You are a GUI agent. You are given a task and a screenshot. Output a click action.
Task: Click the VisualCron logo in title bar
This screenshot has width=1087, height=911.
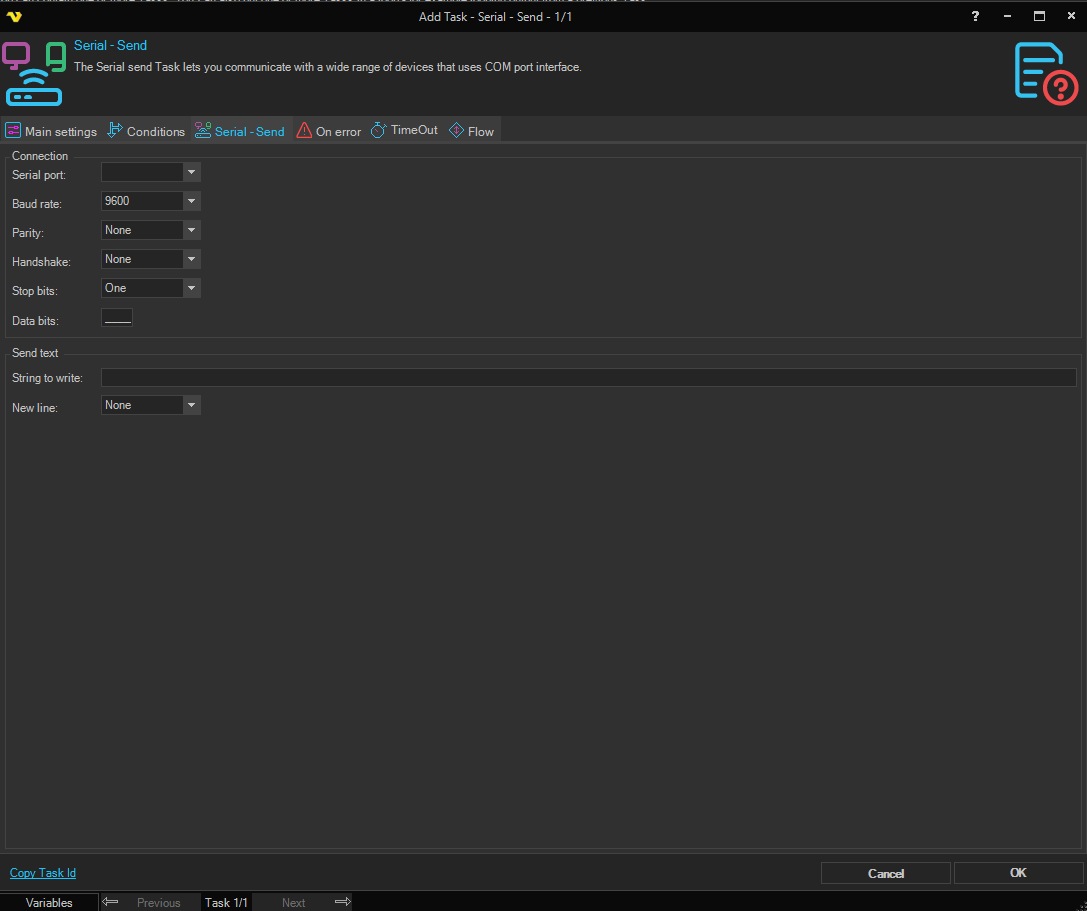click(14, 16)
